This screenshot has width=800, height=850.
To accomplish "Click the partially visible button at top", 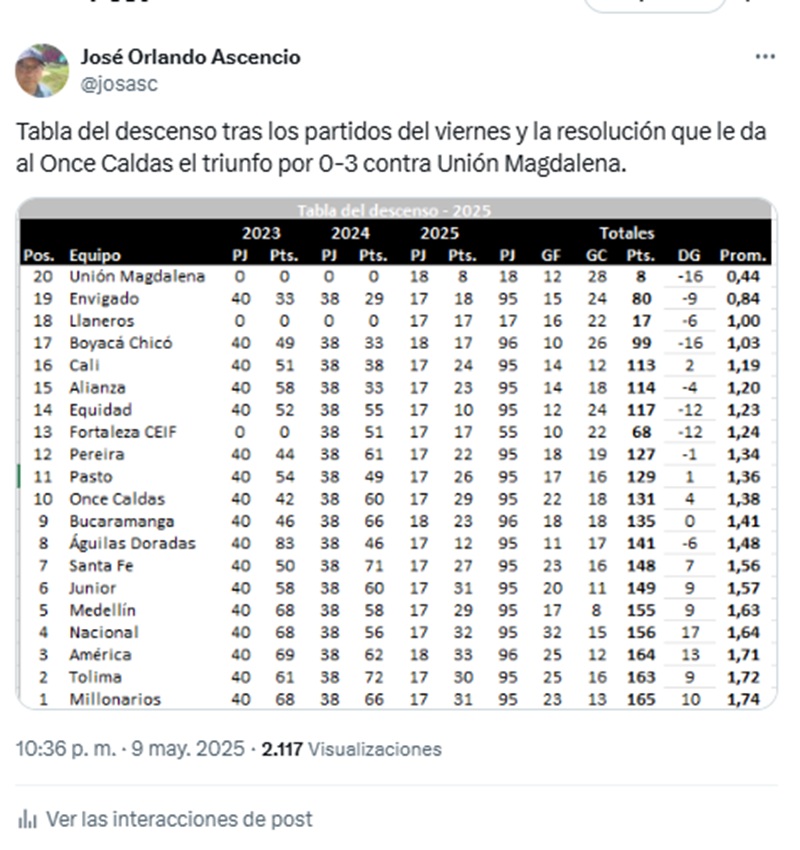I will [x=655, y=5].
